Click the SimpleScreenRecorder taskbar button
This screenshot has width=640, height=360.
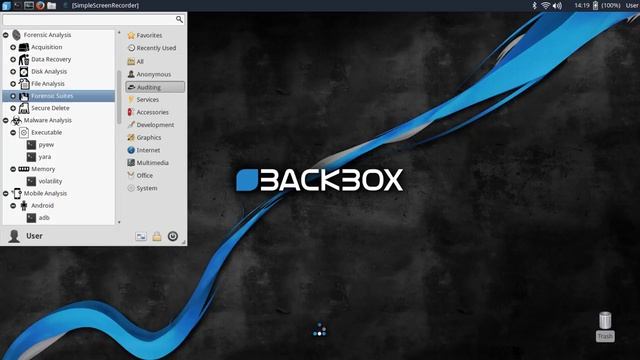[102, 5]
